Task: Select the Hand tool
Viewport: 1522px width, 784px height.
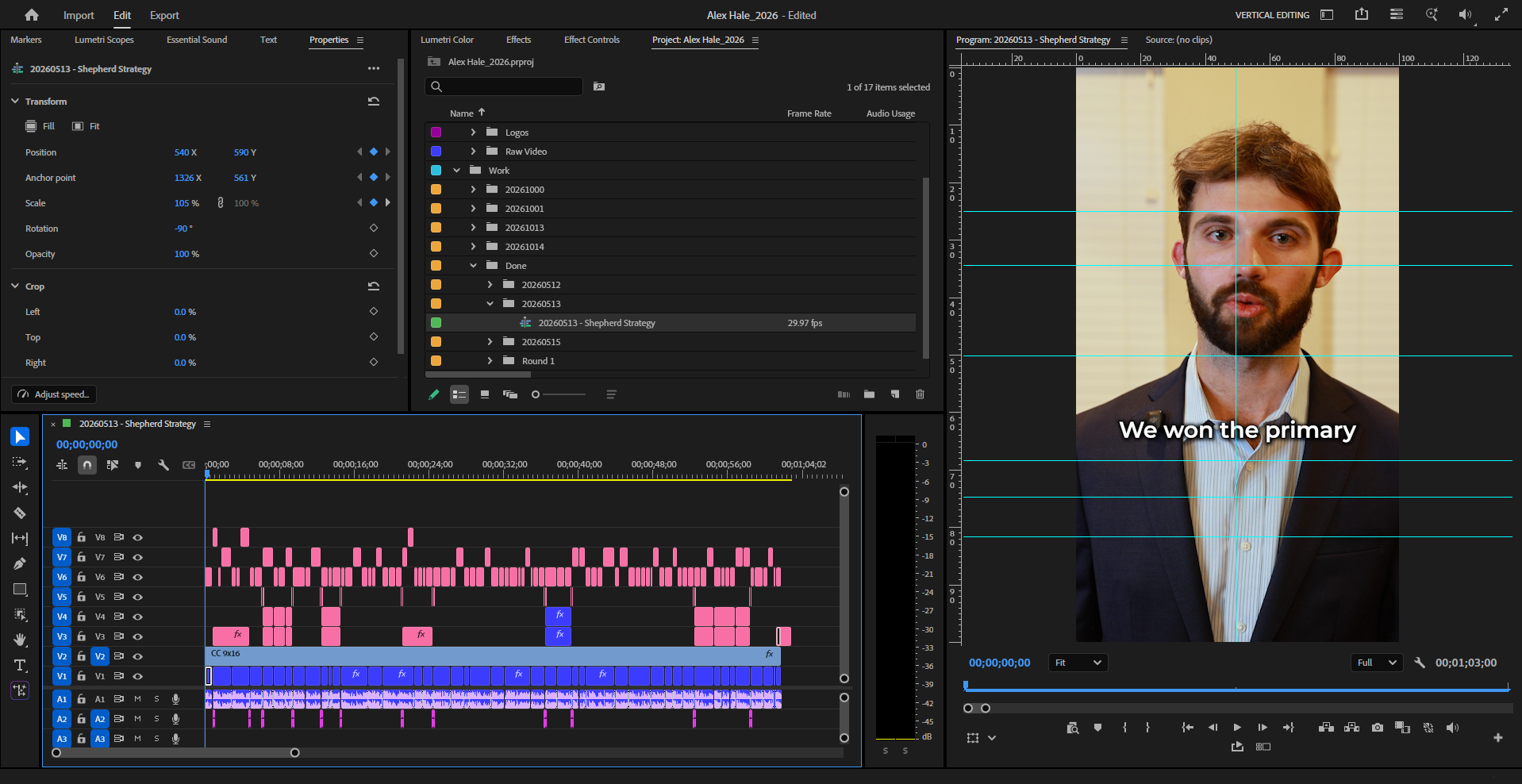Action: pos(20,640)
